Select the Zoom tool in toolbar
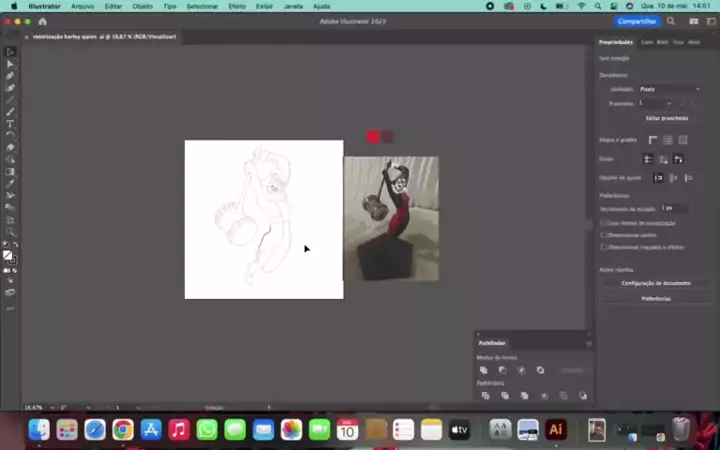 10,232
